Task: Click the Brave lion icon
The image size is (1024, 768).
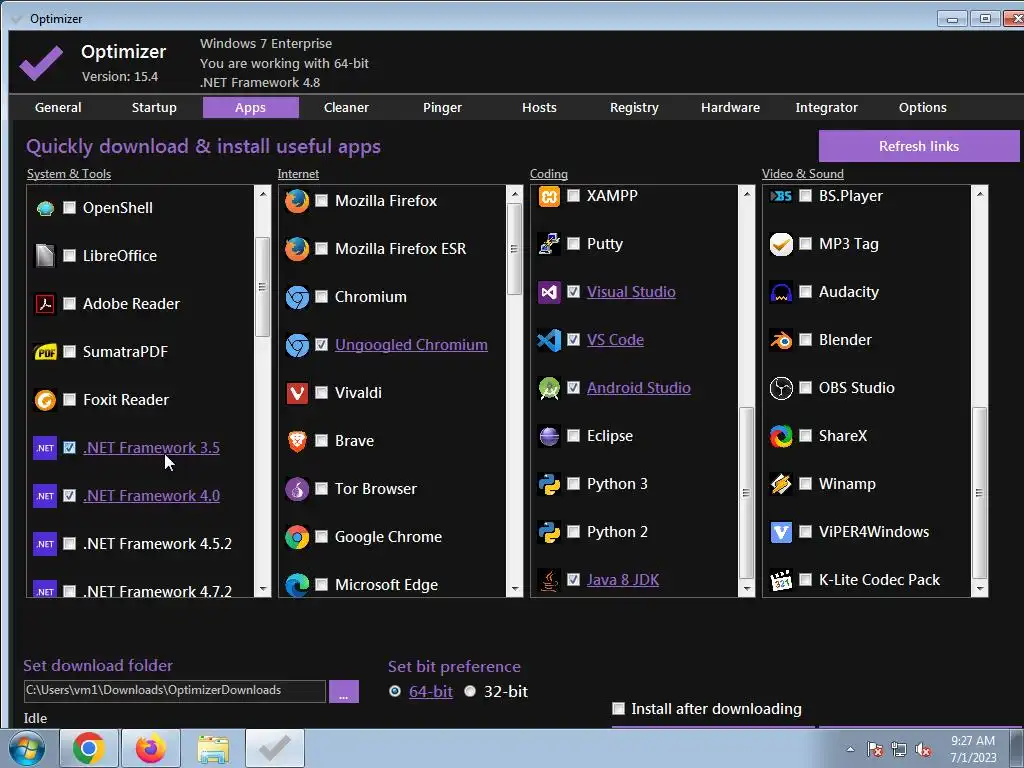Action: (297, 441)
